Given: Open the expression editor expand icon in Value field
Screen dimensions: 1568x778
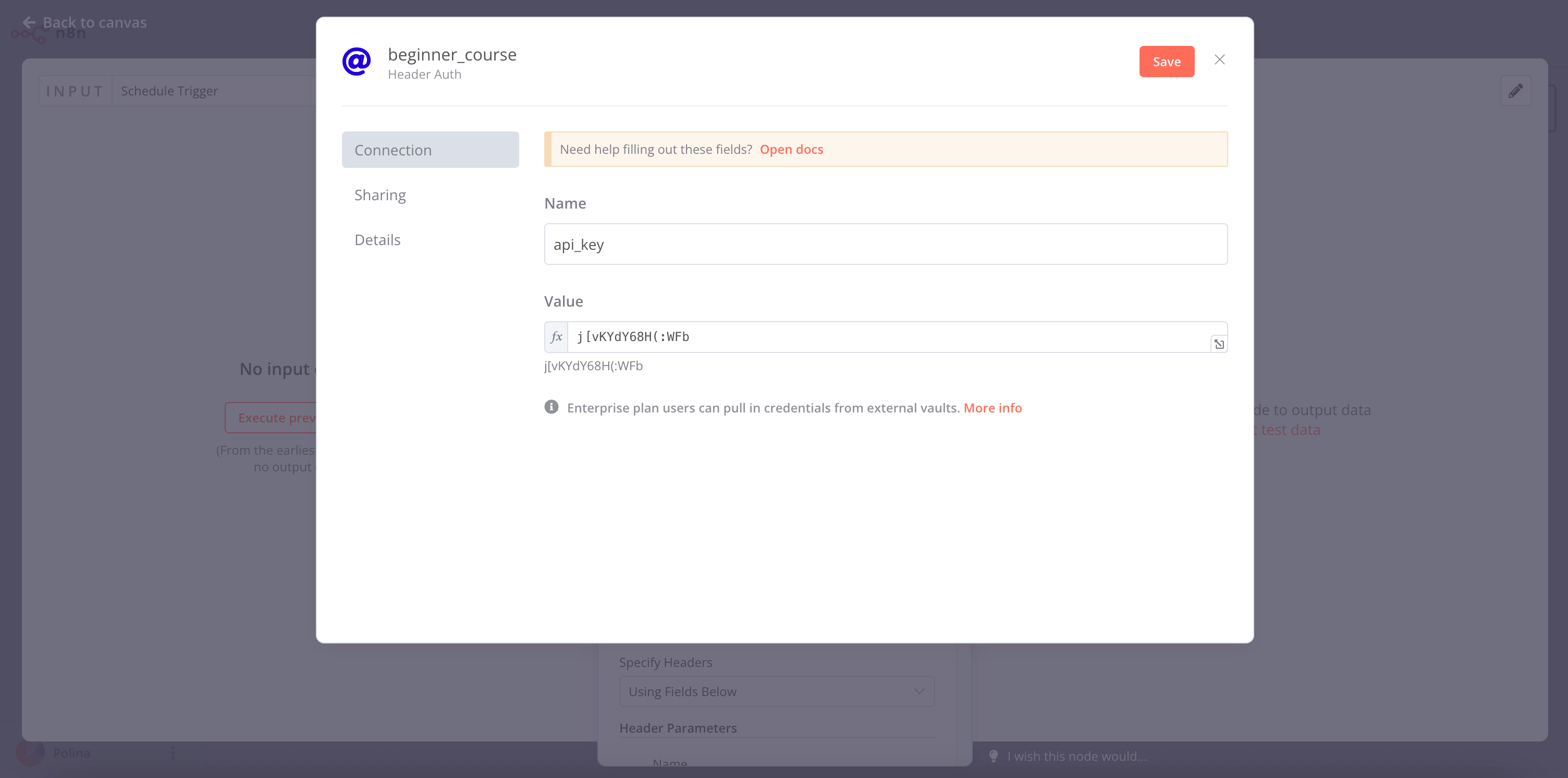Looking at the screenshot, I should [x=1219, y=344].
